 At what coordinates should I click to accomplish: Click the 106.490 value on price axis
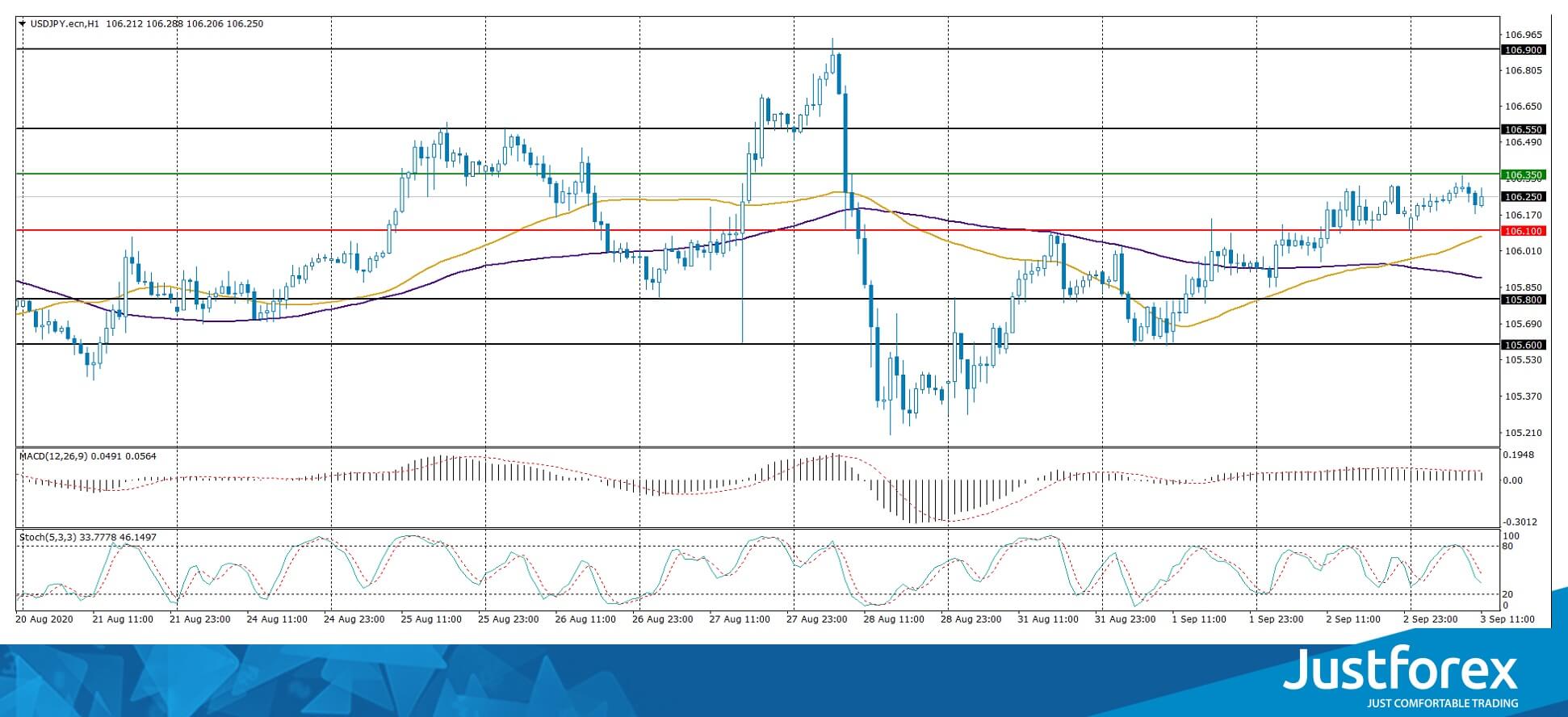click(1524, 142)
